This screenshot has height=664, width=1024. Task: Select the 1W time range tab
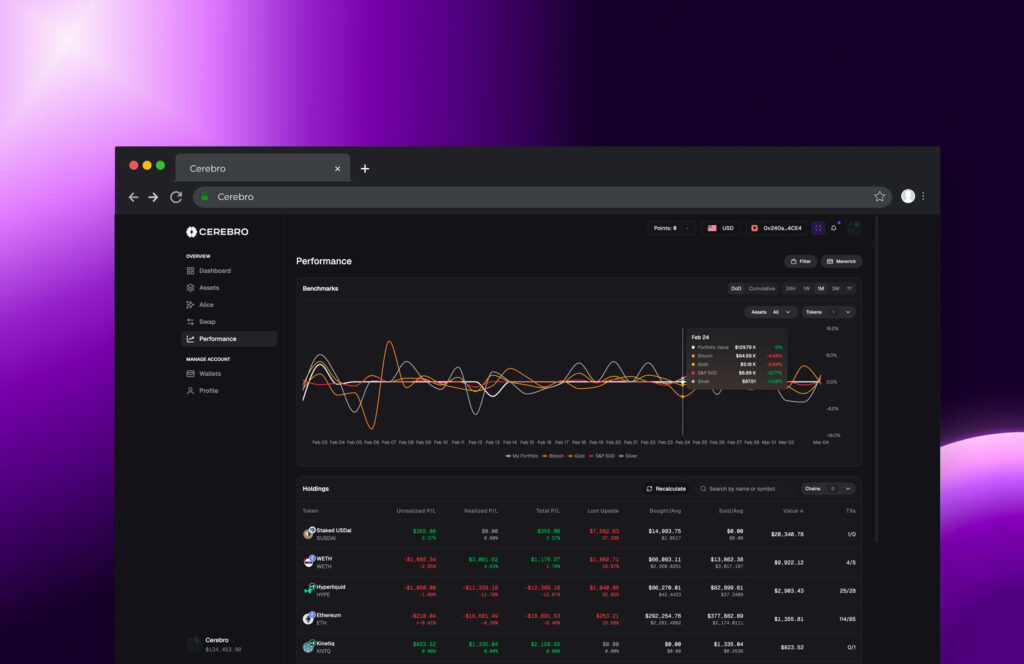pos(806,289)
